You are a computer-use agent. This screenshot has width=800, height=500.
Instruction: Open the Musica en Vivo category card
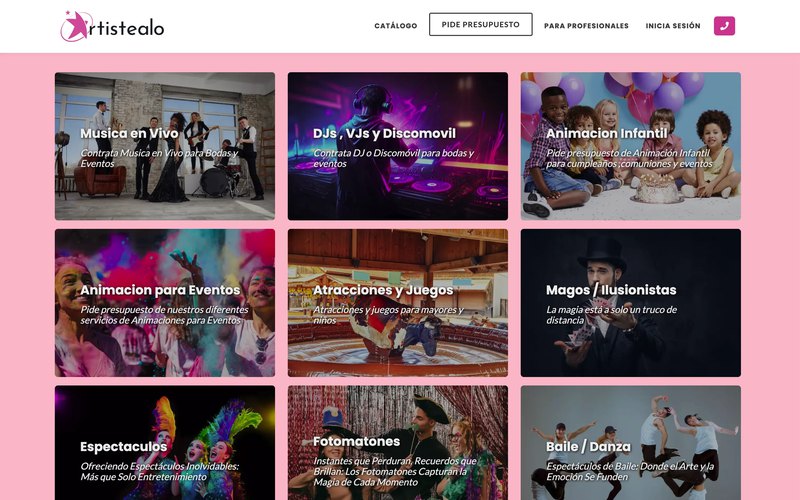point(165,146)
